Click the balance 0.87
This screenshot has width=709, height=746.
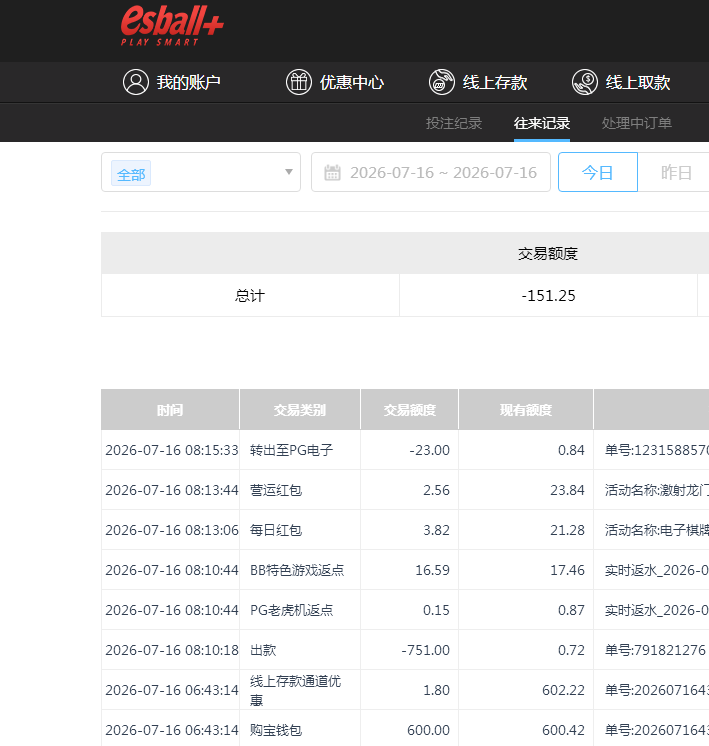[x=571, y=610]
